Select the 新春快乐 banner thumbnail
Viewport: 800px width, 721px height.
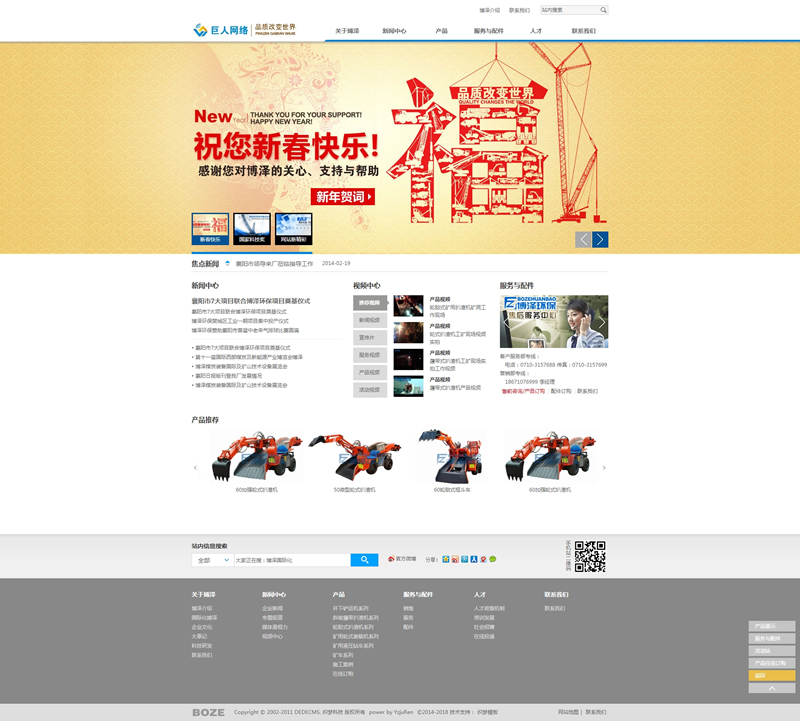[210, 229]
